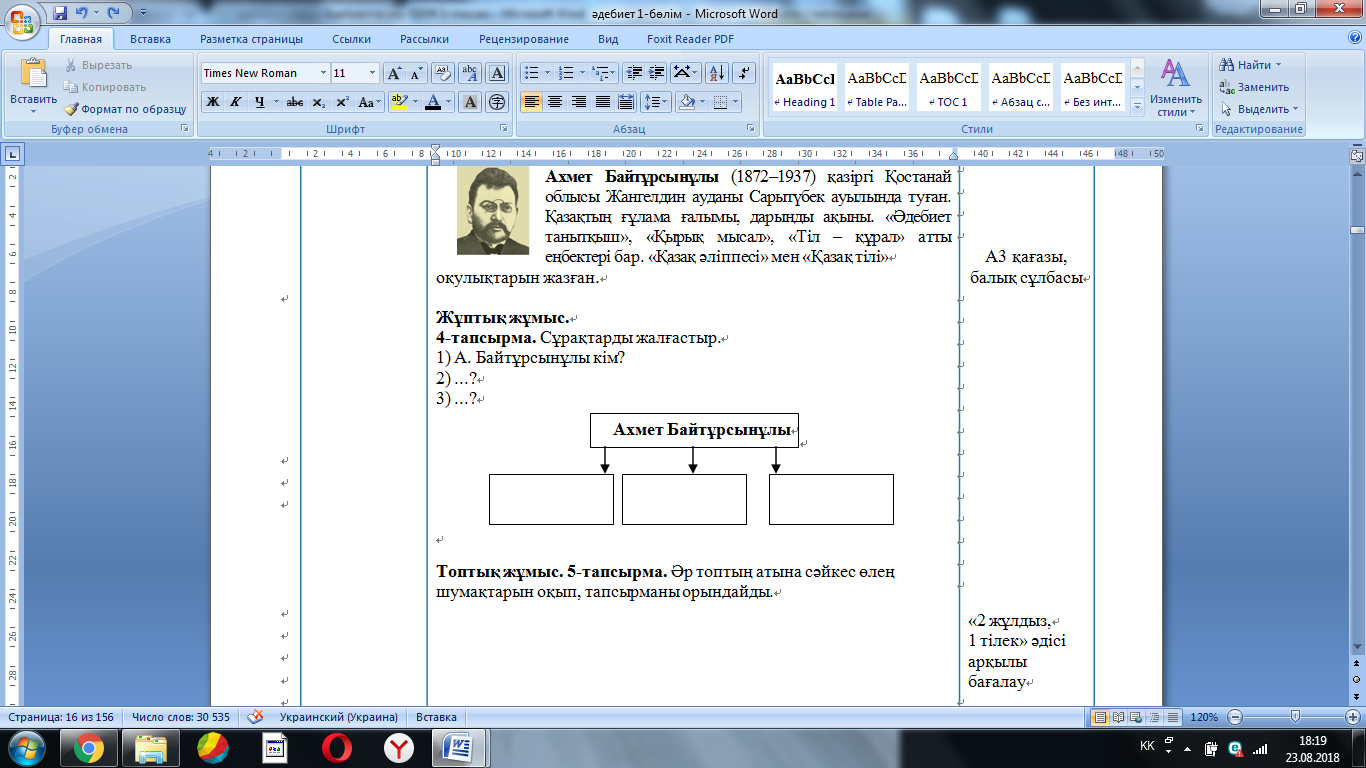Toggle bold formatting (Ж)
Image resolution: width=1366 pixels, height=768 pixels.
[212, 102]
